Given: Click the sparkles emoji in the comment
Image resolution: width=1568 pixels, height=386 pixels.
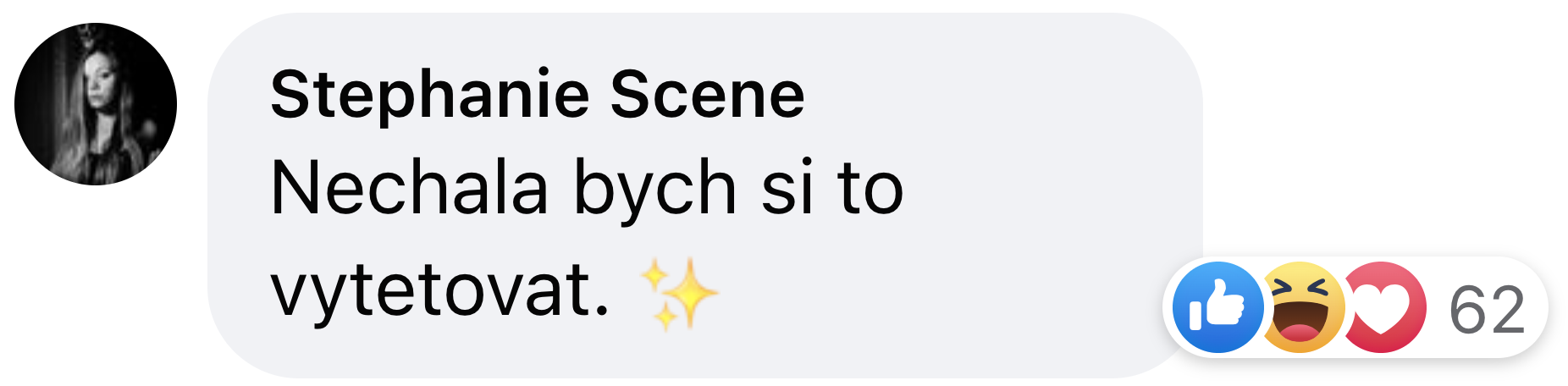Looking at the screenshot, I should click(x=679, y=293).
